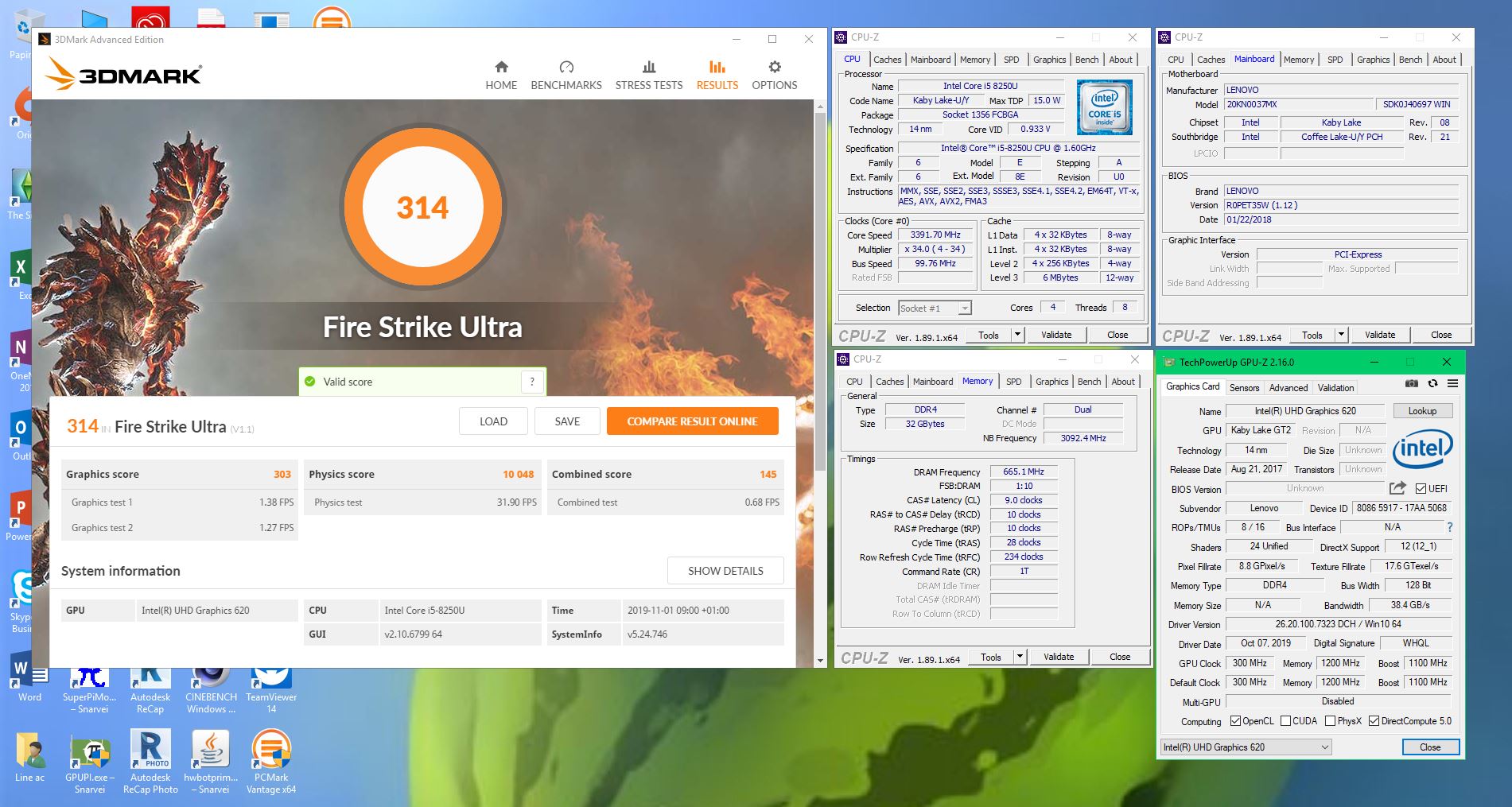Click the DRAM Frequency value 665.1 MHz
Image resolution: width=1512 pixels, height=807 pixels.
[1024, 471]
